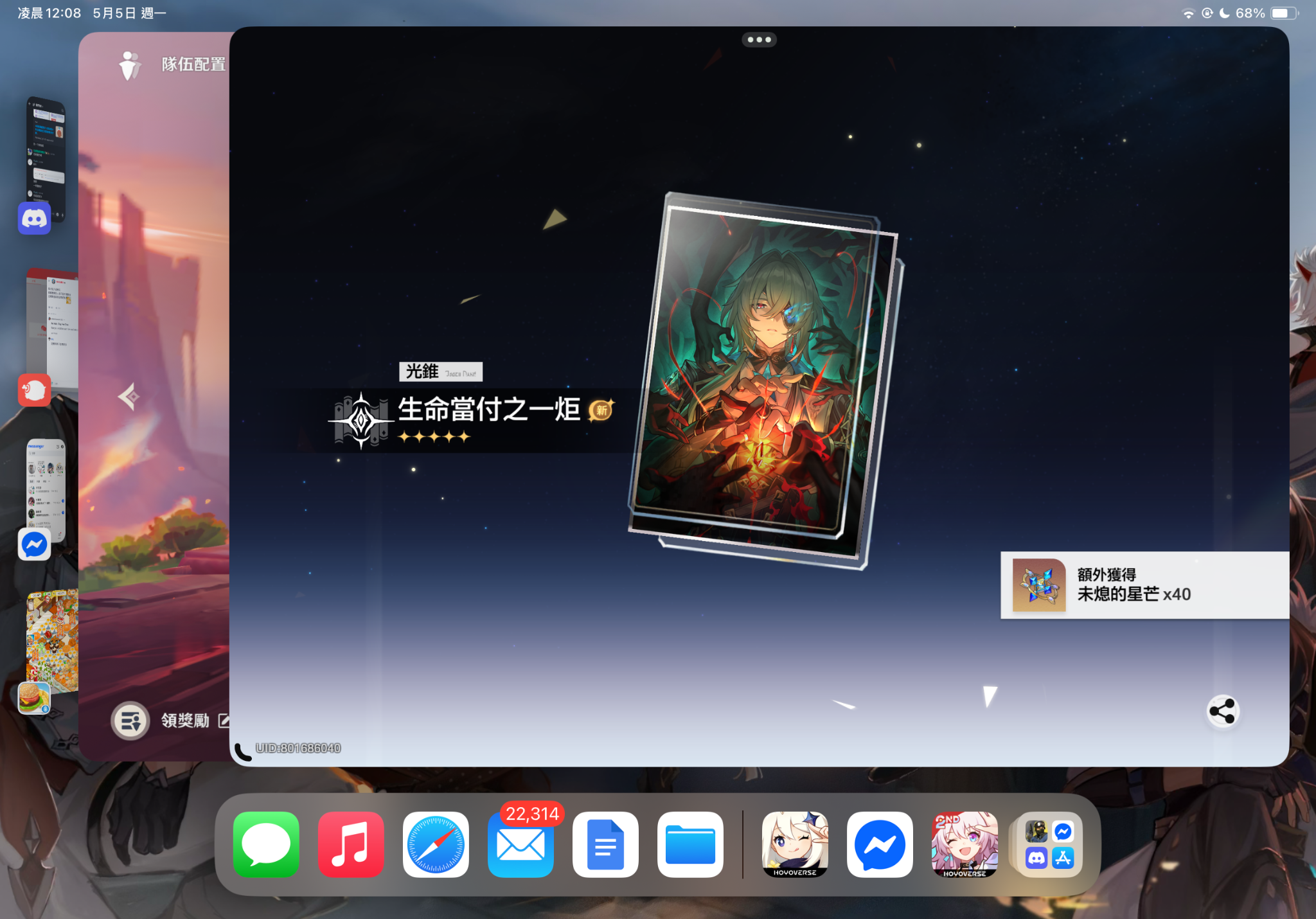Tap the 新 badge next to title
This screenshot has height=919, width=1316.
[601, 410]
